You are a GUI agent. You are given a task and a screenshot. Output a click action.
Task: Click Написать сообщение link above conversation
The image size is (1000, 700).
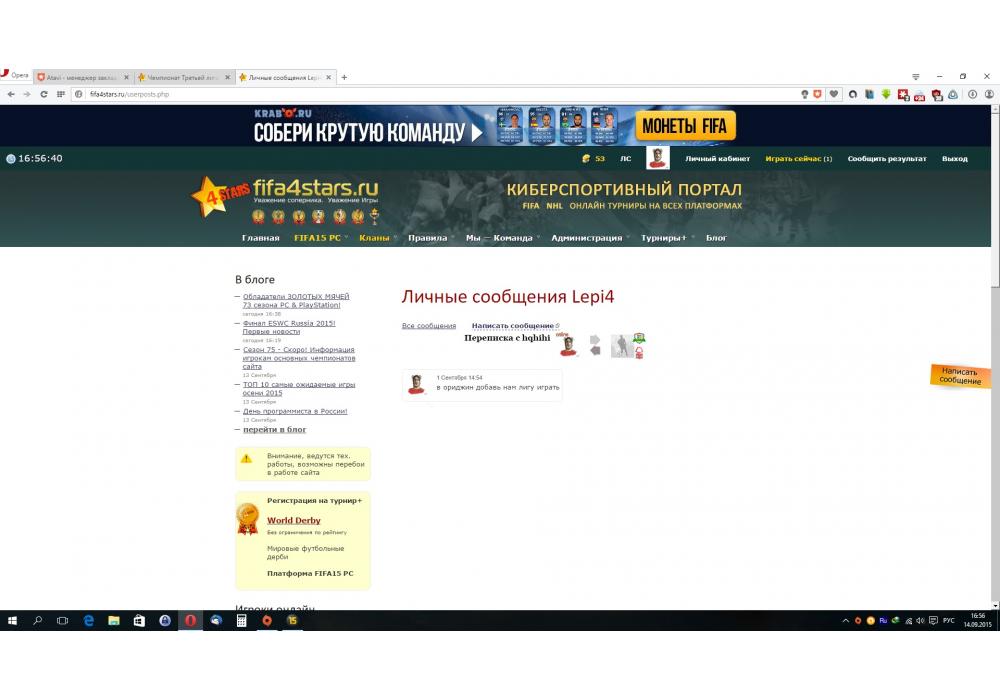tap(513, 326)
